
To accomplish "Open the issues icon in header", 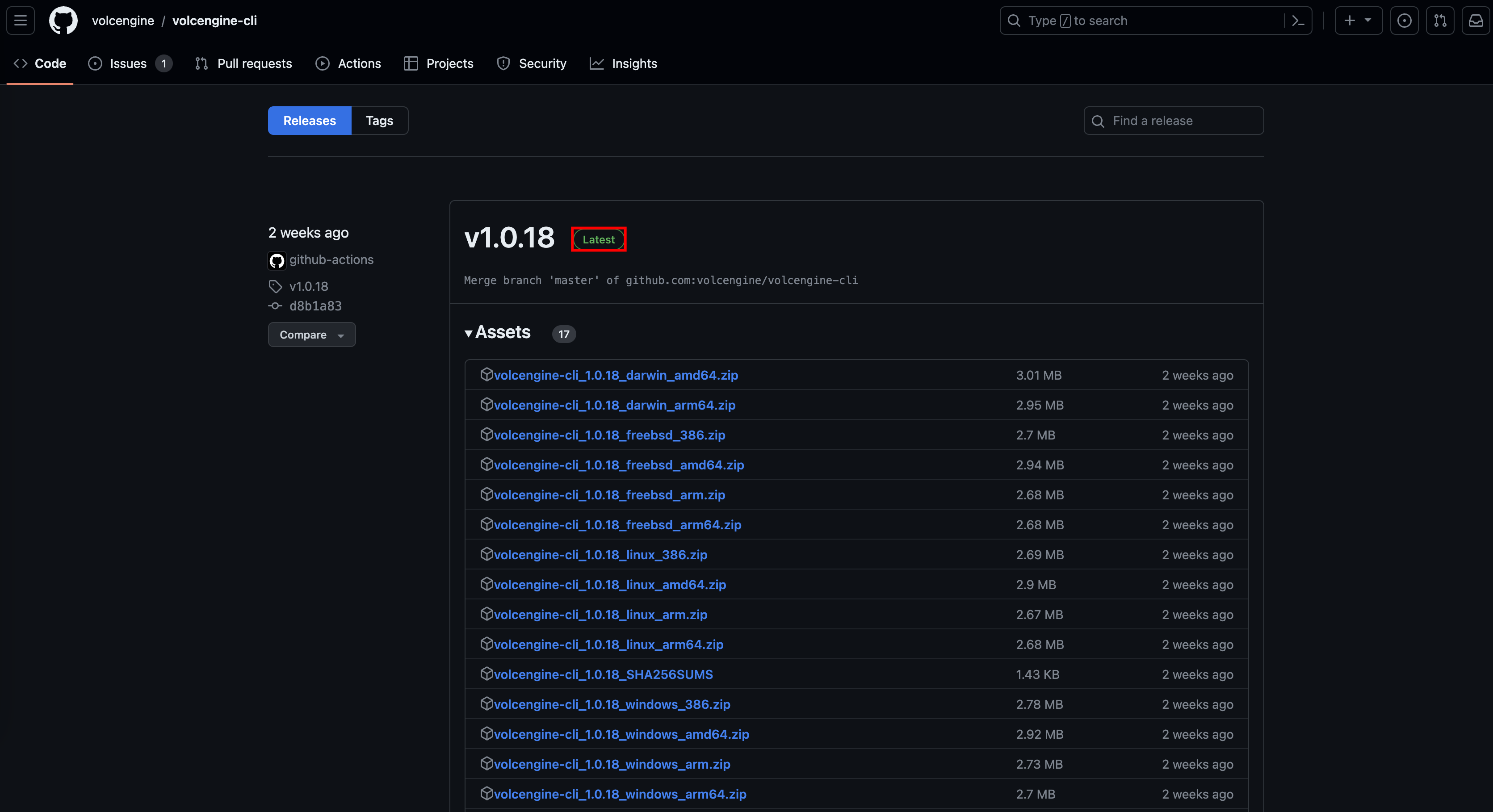I will (x=1404, y=21).
